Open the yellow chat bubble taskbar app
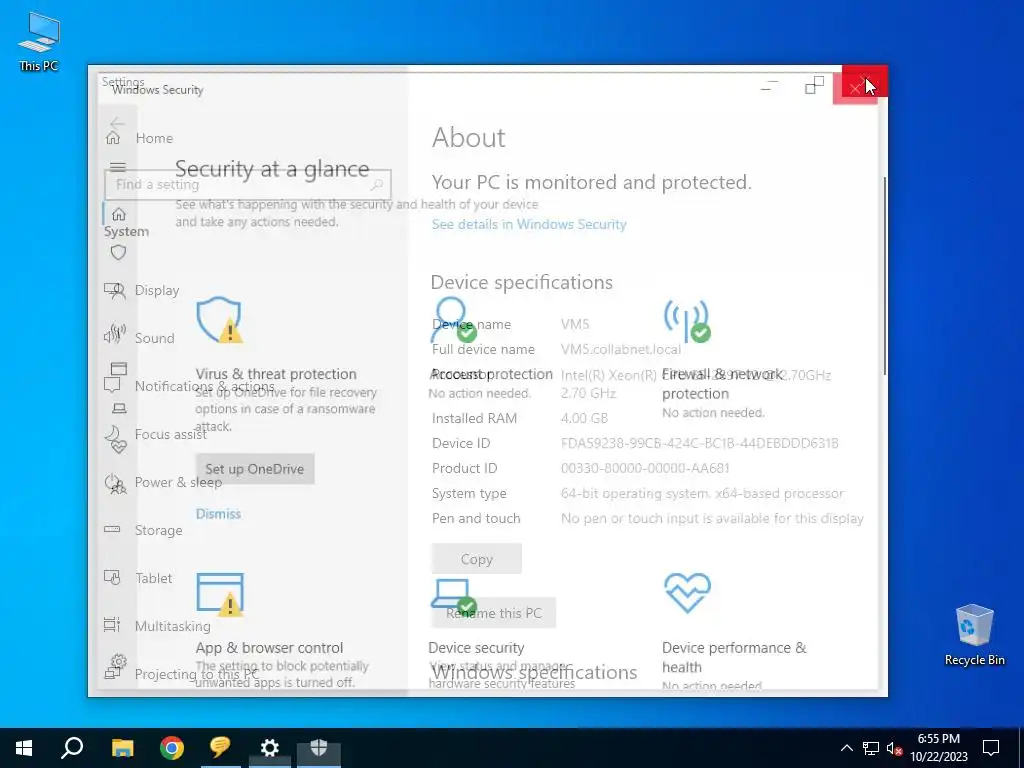Viewport: 1024px width, 768px height. (221, 748)
